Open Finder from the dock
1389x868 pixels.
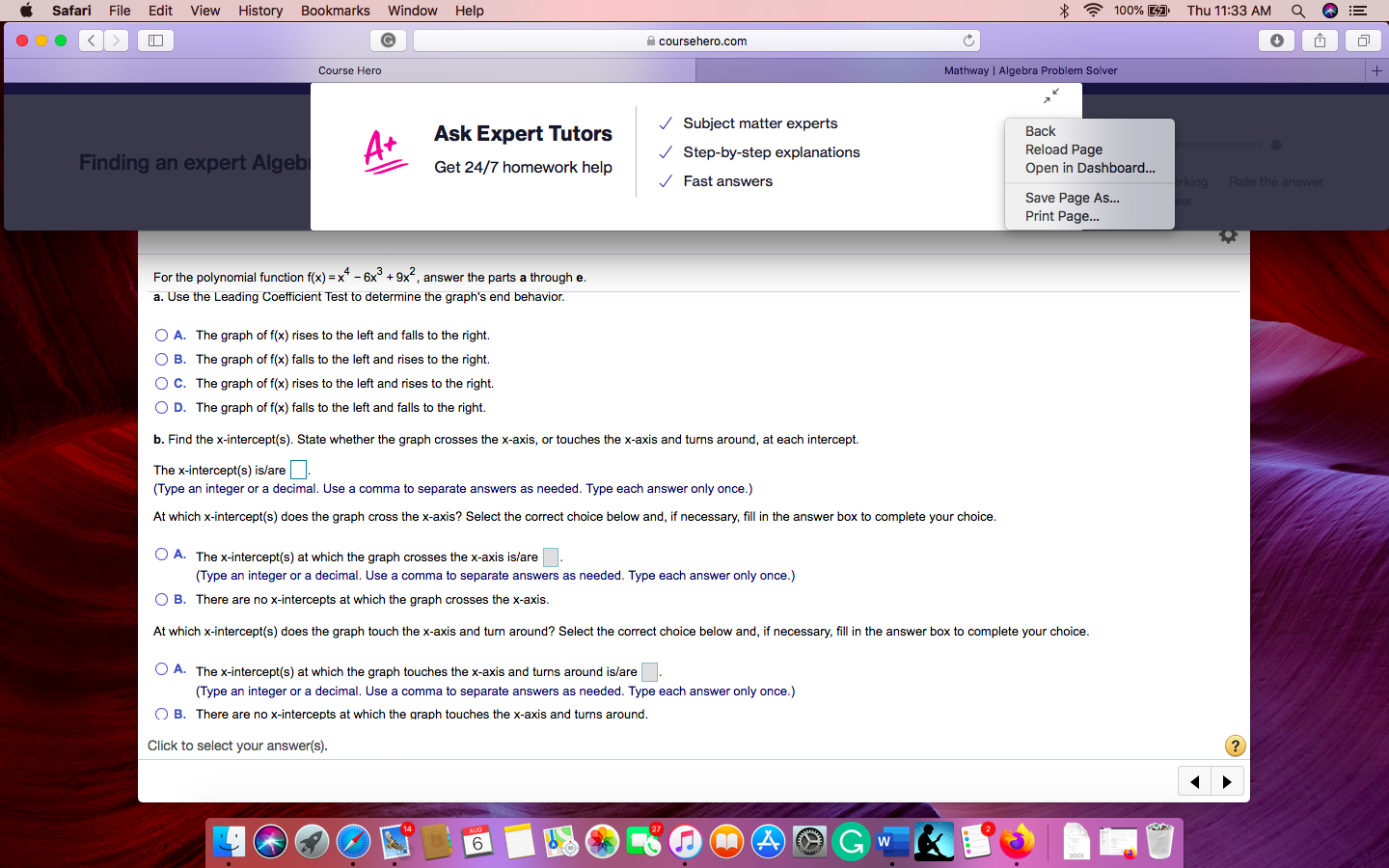[230, 842]
